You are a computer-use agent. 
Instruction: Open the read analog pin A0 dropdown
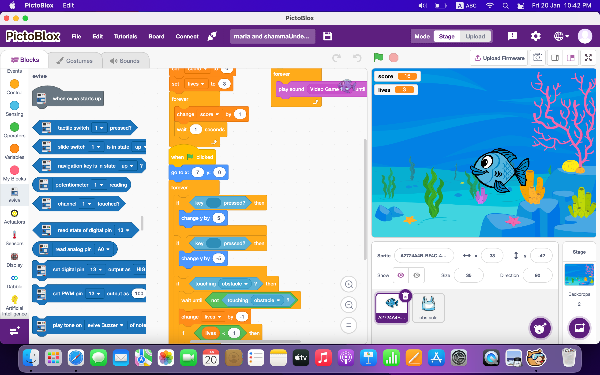104,249
